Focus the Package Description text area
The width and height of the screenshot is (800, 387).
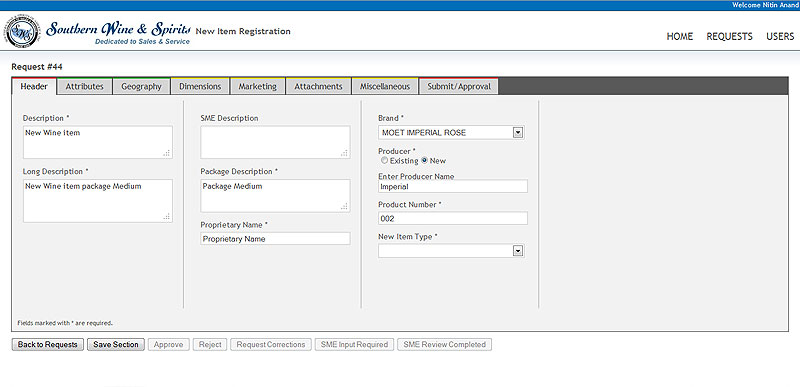(x=275, y=196)
